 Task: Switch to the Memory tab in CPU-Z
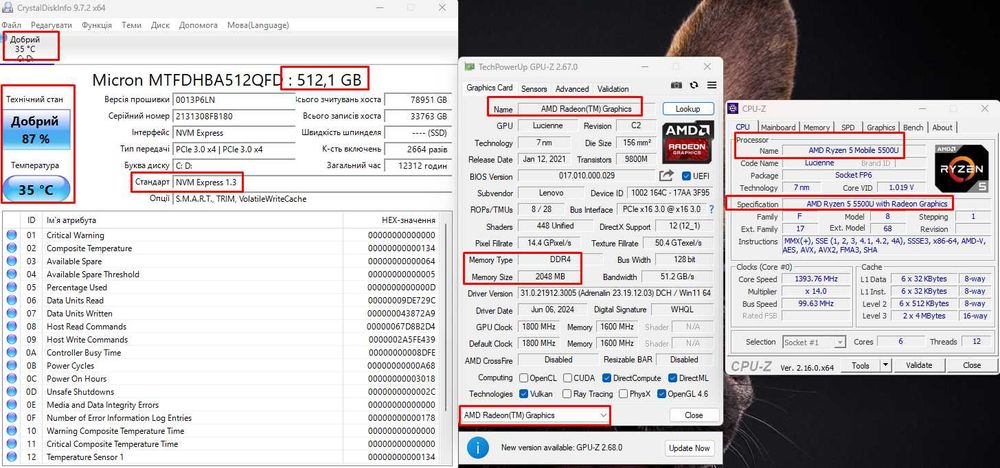click(816, 128)
